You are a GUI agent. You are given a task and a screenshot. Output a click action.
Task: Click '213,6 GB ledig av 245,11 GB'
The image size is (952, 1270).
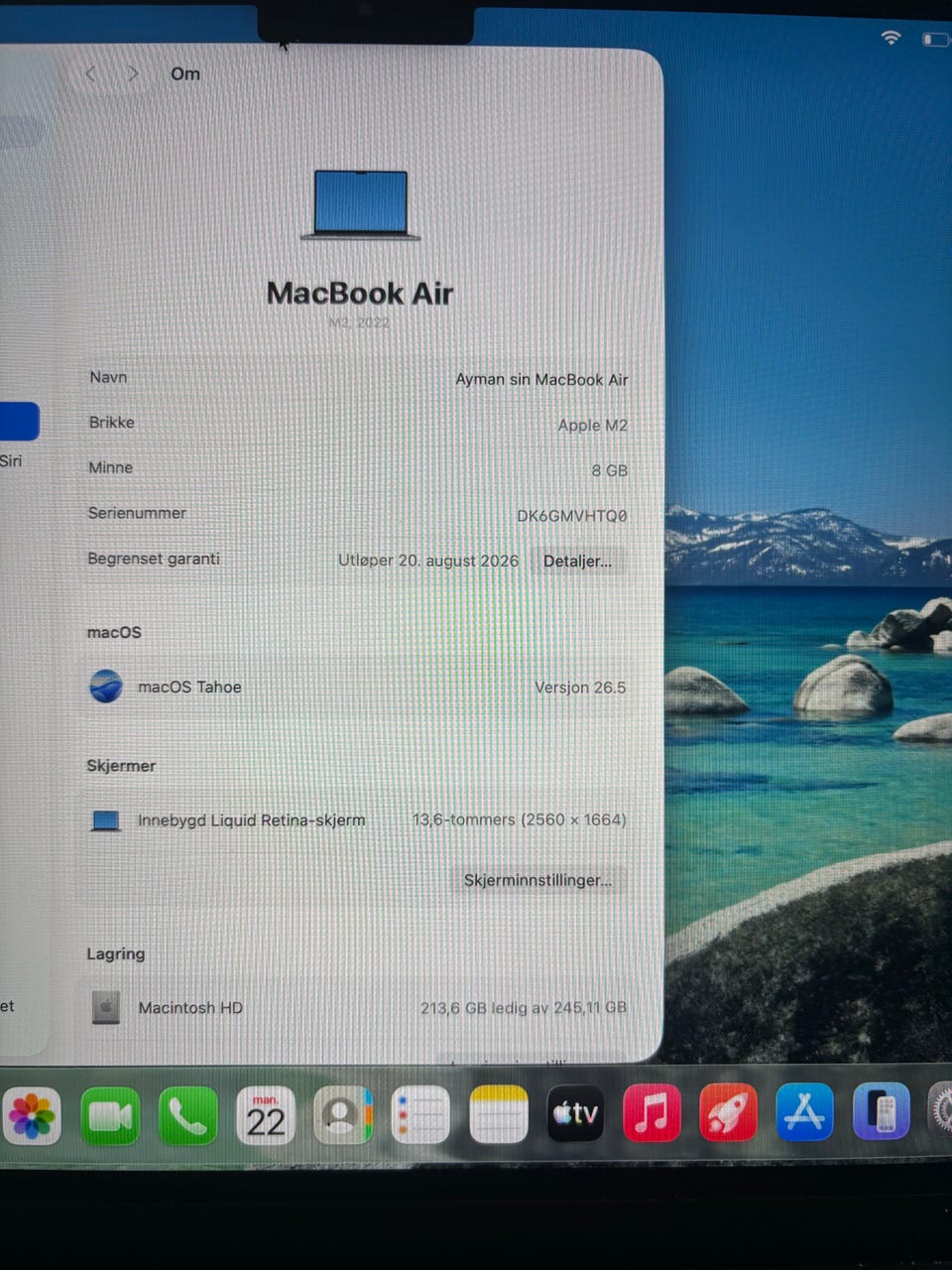click(523, 1007)
